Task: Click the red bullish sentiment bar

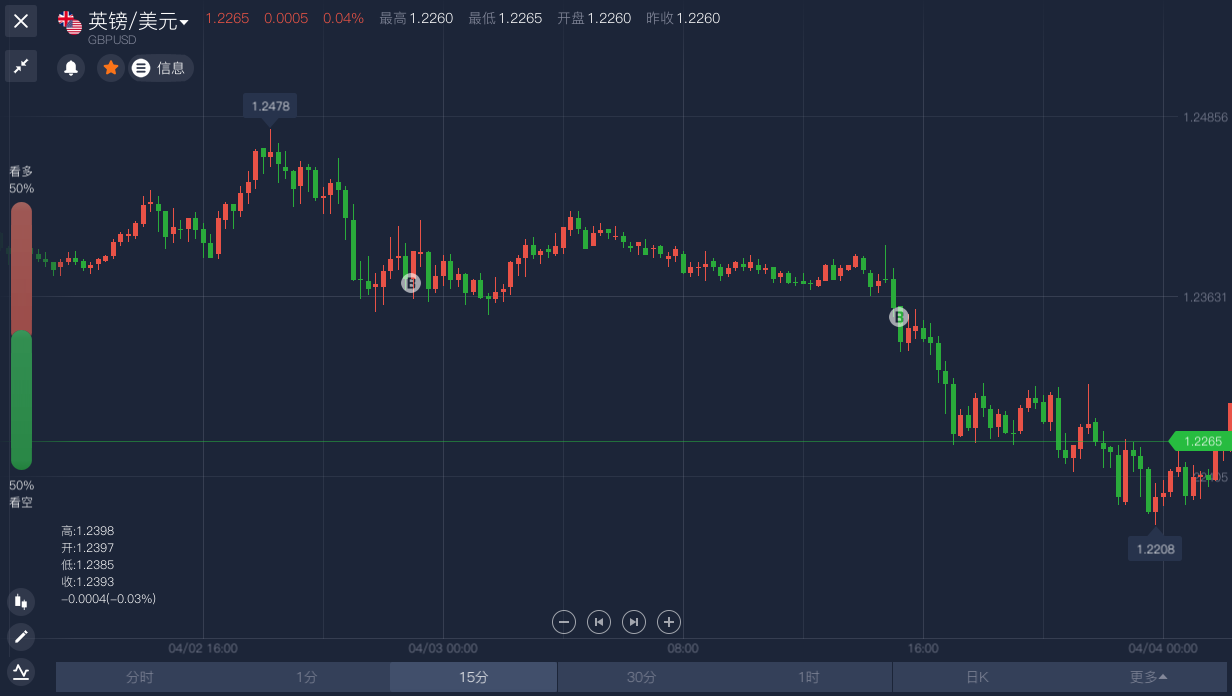Action: click(x=21, y=267)
